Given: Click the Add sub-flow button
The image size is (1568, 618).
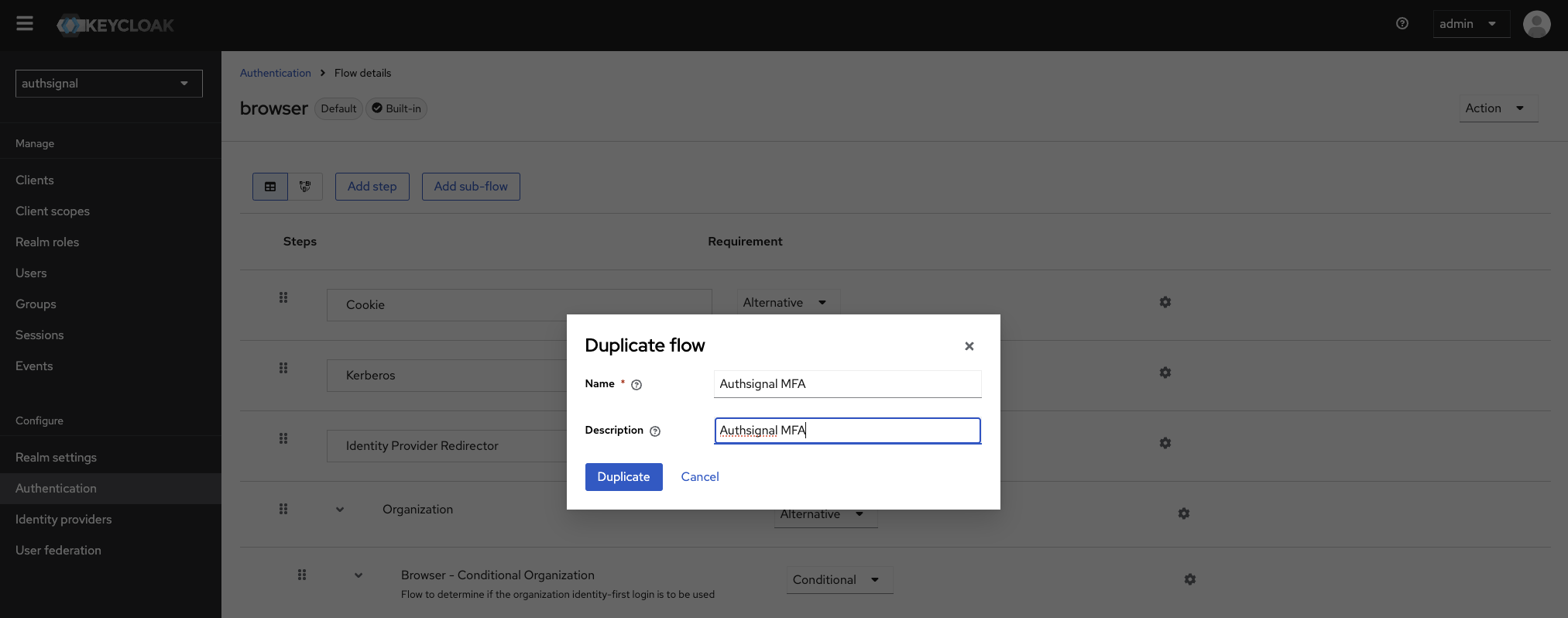Looking at the screenshot, I should click(x=471, y=187).
